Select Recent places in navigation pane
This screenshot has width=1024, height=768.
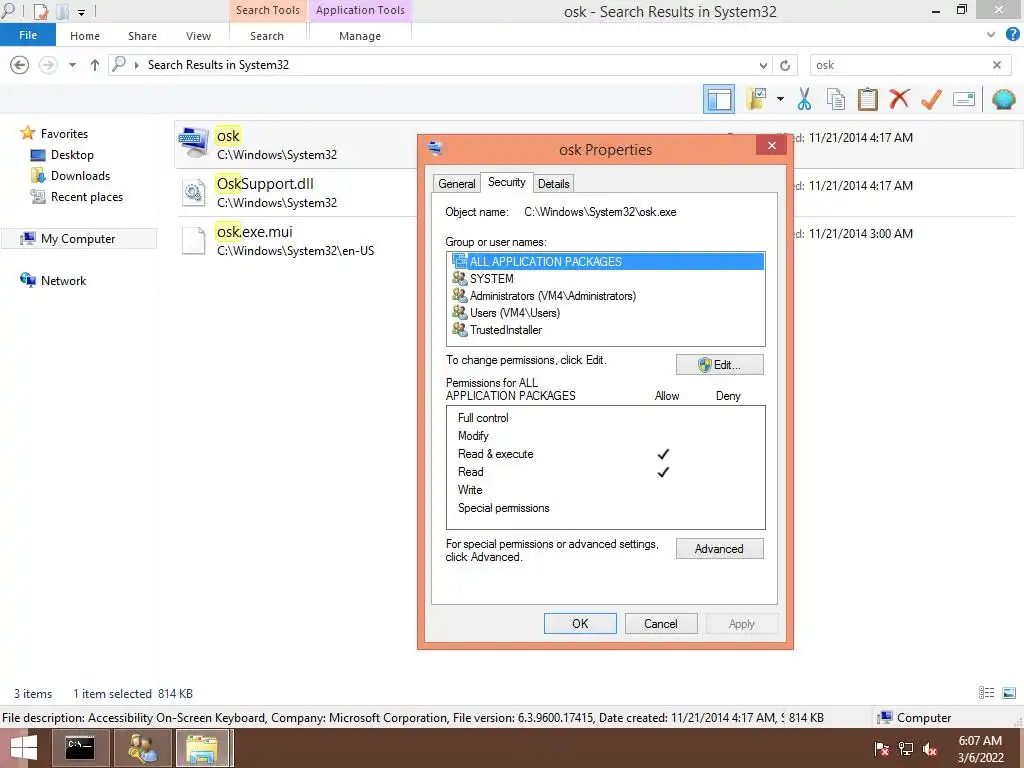click(87, 197)
